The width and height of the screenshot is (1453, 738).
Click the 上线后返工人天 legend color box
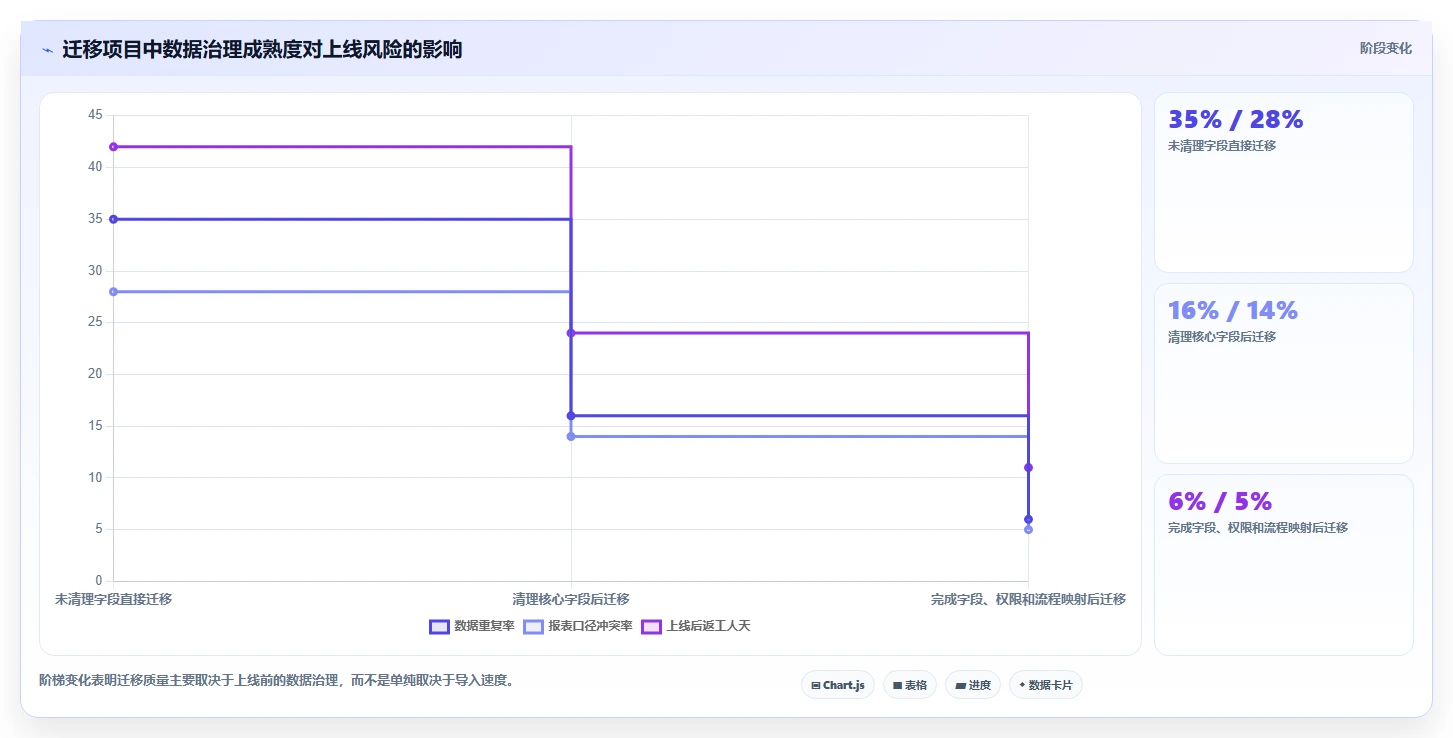(x=651, y=626)
